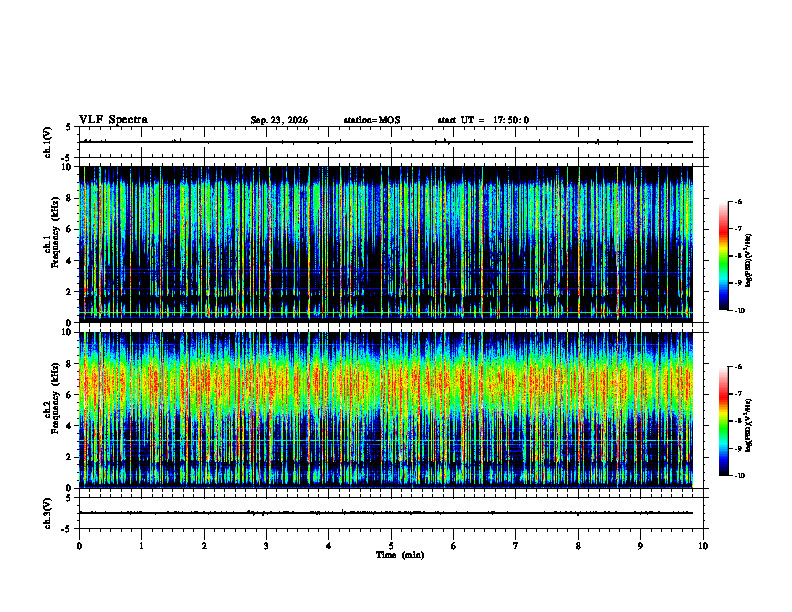
Task: Click the 3 minute tick label
Action: point(266,546)
